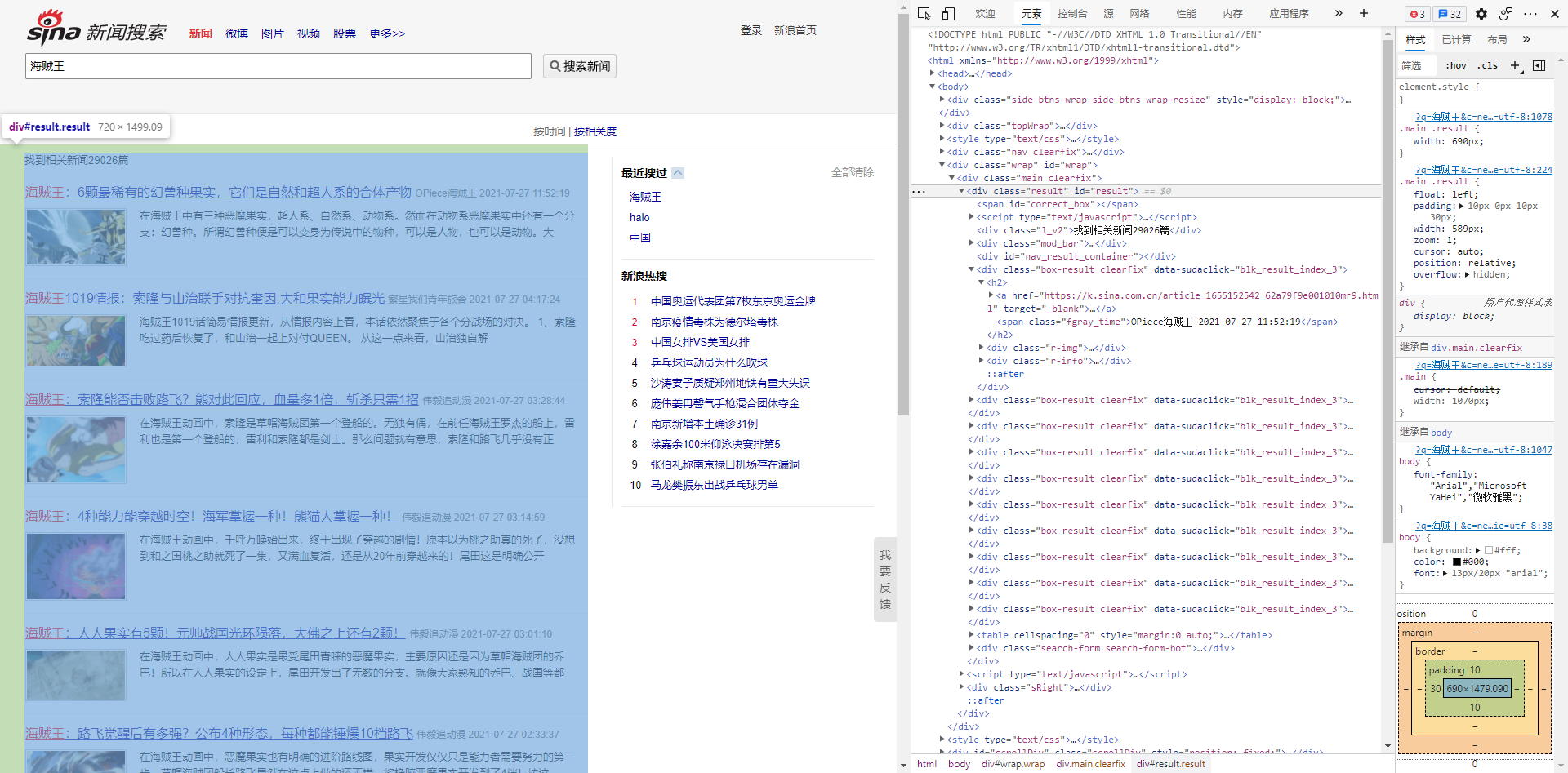Add a new DevTools tool with plus
Screen dimensions: 1568x773
click(1363, 13)
